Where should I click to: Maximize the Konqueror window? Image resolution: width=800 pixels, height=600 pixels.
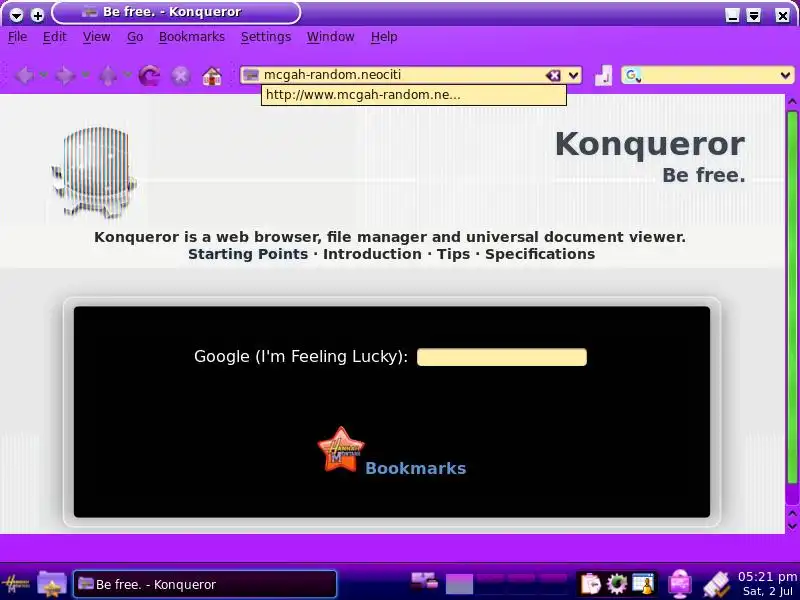pyautogui.click(x=754, y=15)
